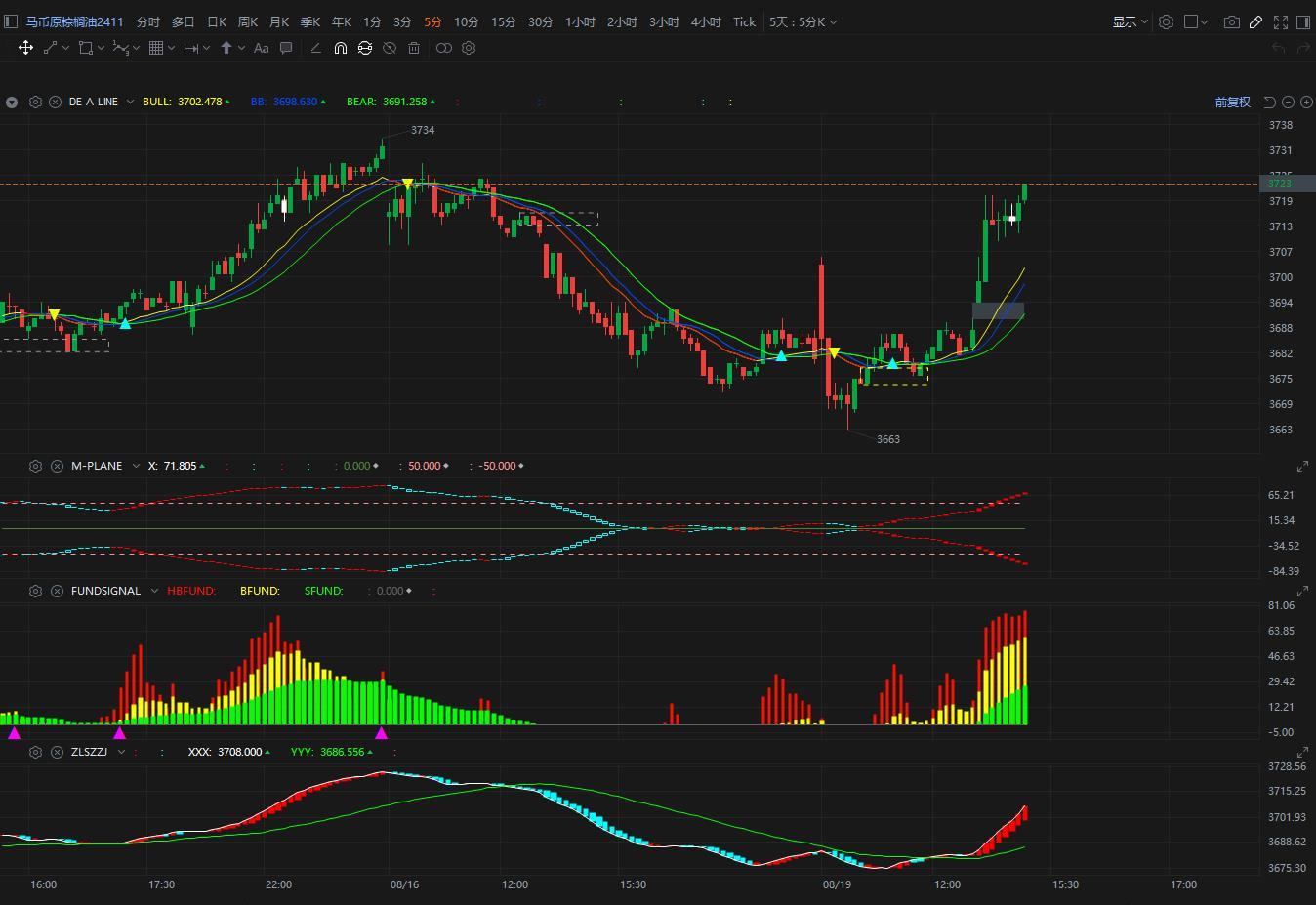Delete drawings with the trash icon
Viewport: 1316px width, 905px height.
point(414,47)
